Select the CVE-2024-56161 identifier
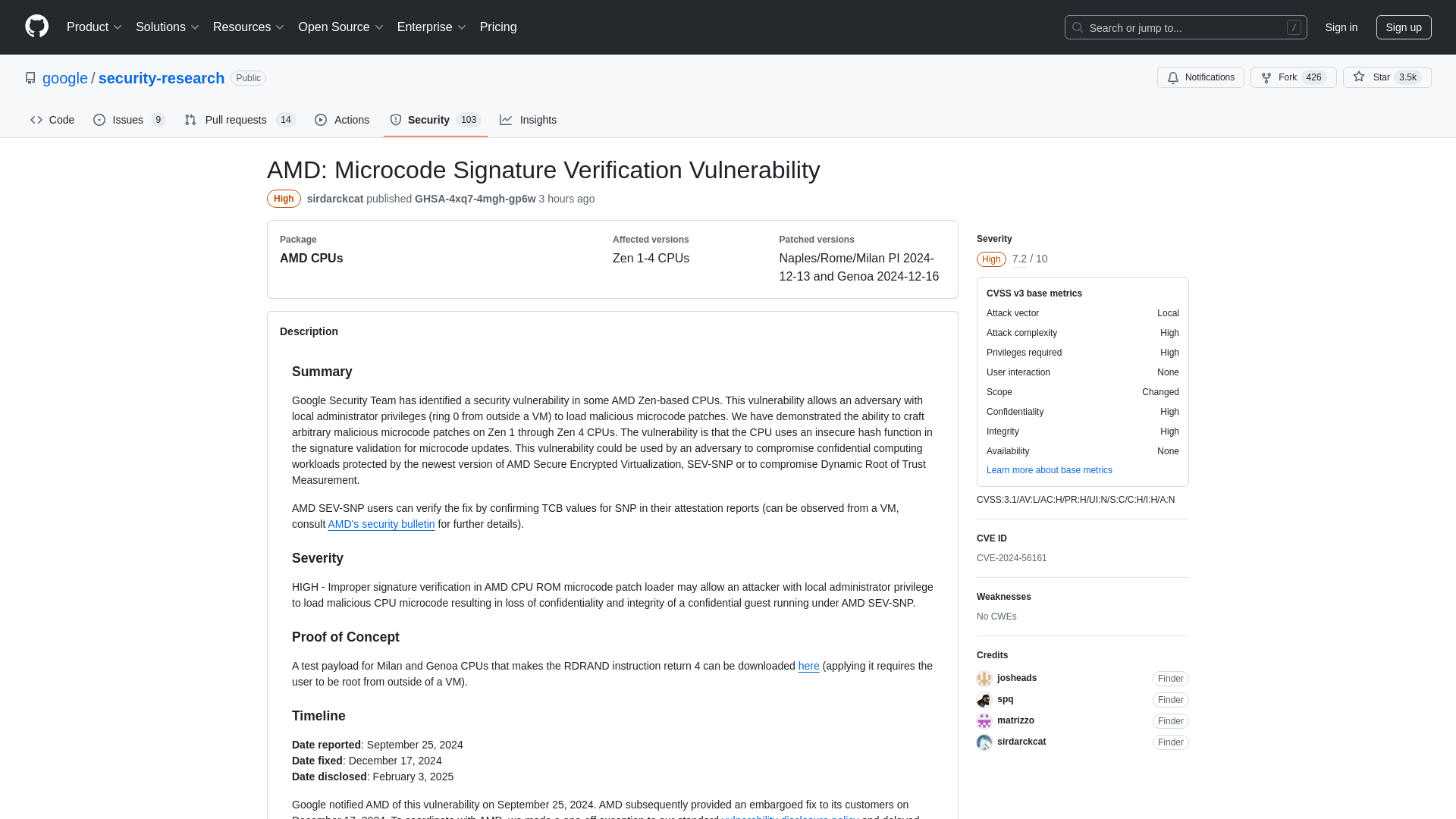The image size is (1456, 819). 1012,558
